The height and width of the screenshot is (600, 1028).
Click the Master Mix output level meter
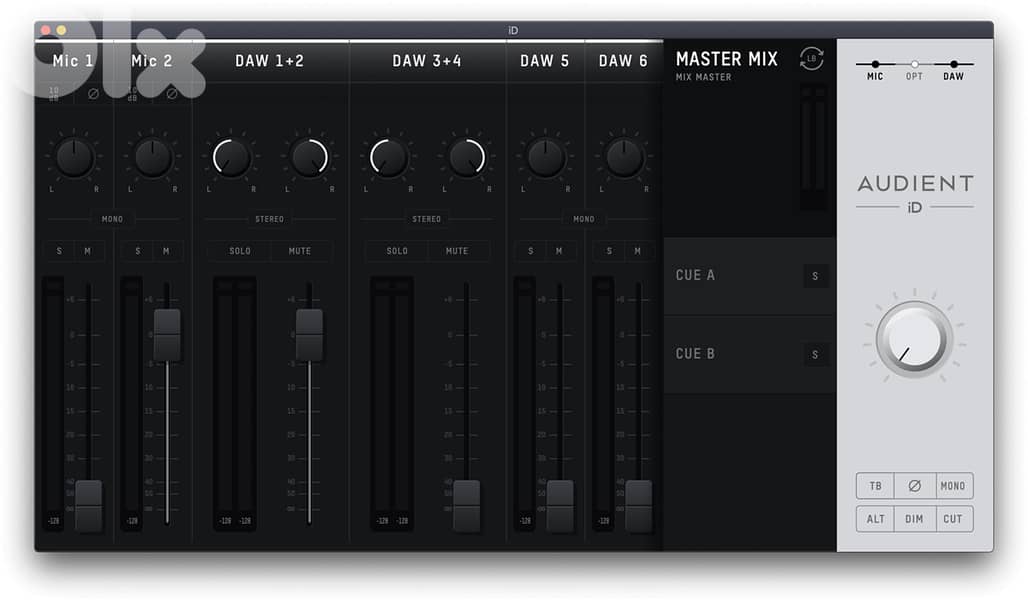pos(813,148)
